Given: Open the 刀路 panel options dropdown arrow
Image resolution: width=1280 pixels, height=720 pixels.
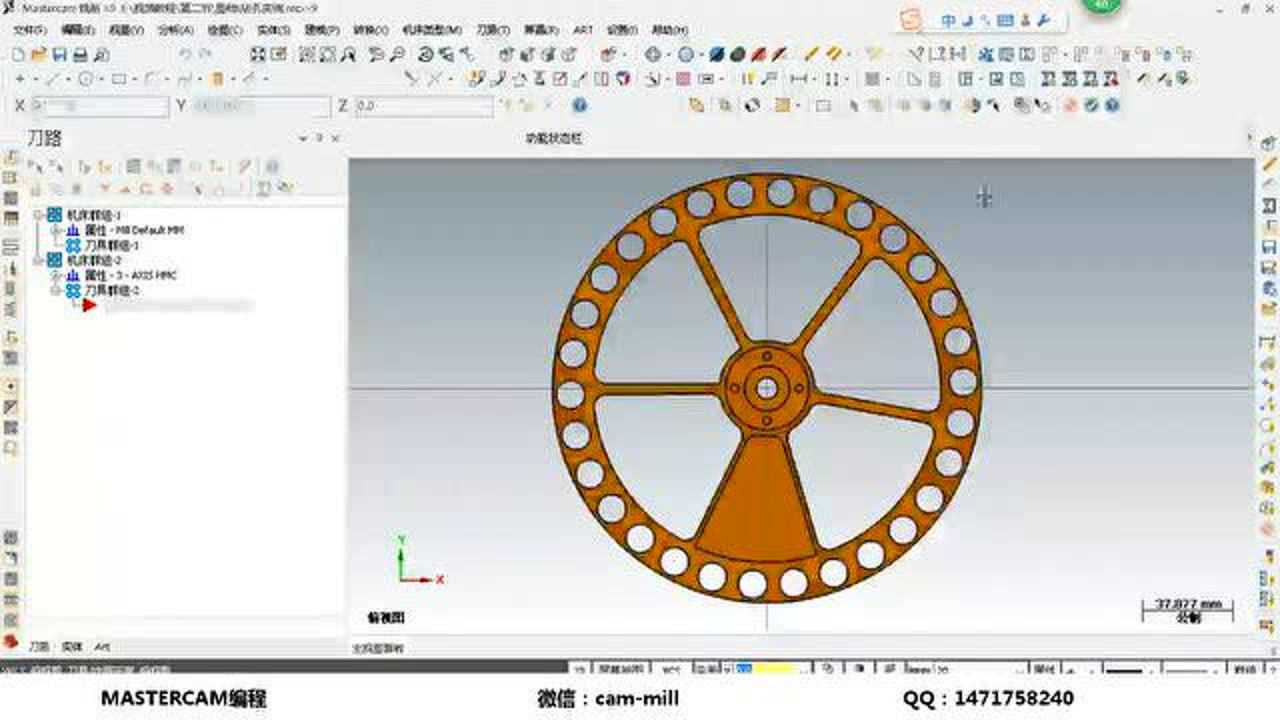Looking at the screenshot, I should click(302, 138).
